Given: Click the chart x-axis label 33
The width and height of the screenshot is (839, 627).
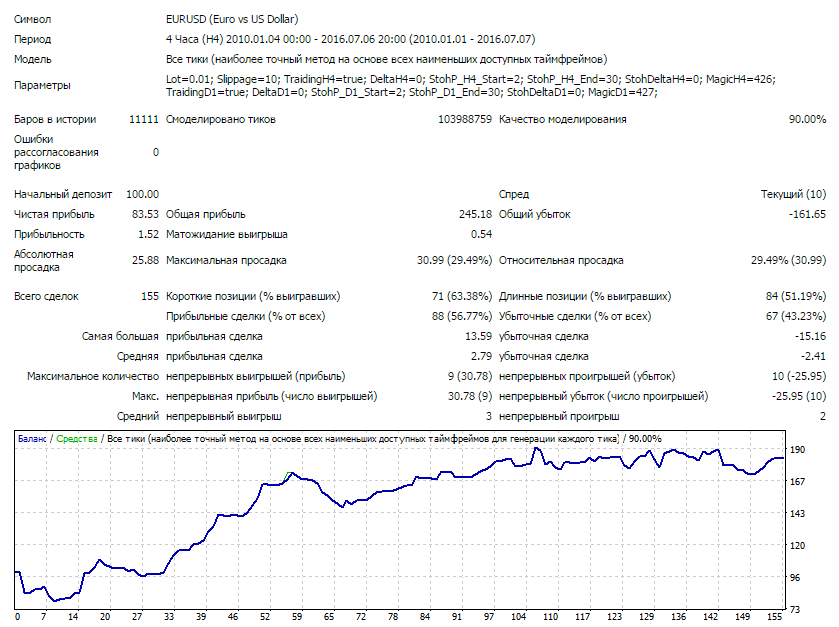Looking at the screenshot, I should tap(169, 617).
